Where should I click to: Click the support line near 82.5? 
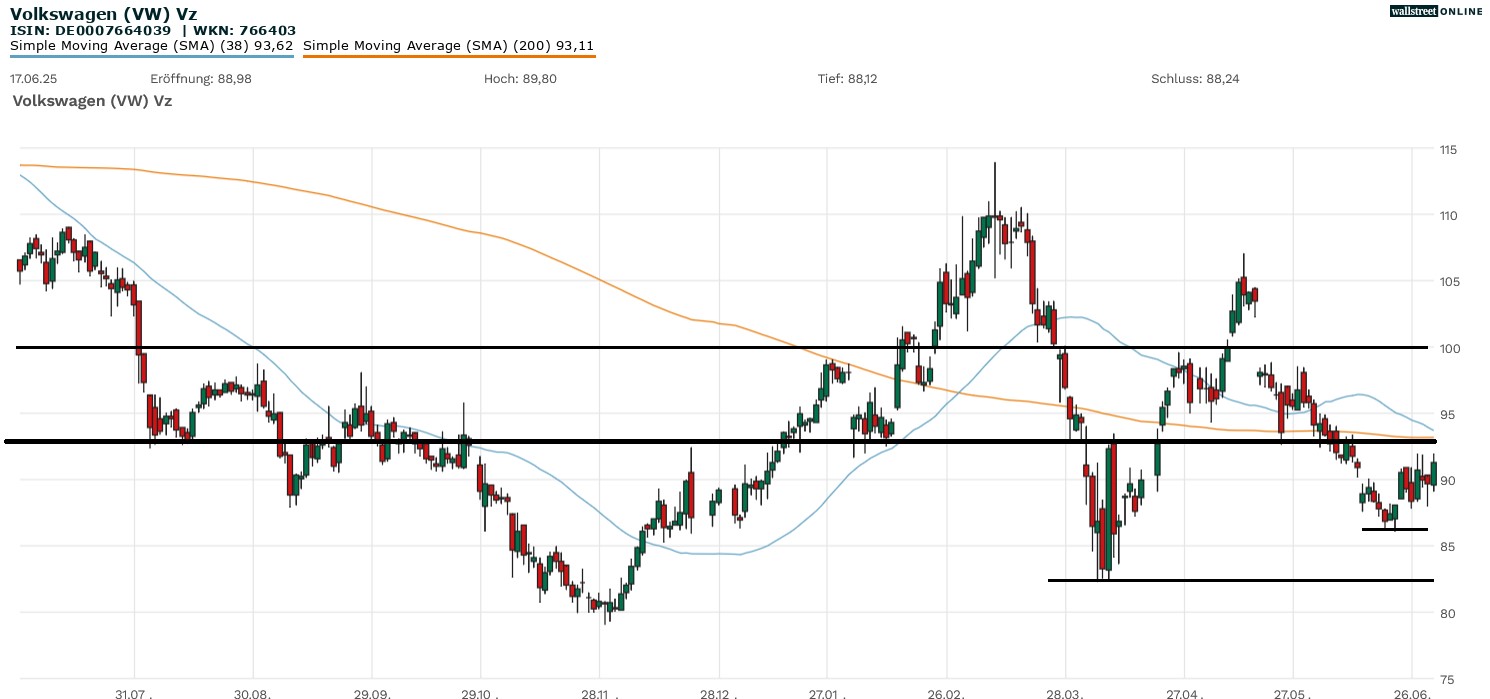pyautogui.click(x=1241, y=580)
